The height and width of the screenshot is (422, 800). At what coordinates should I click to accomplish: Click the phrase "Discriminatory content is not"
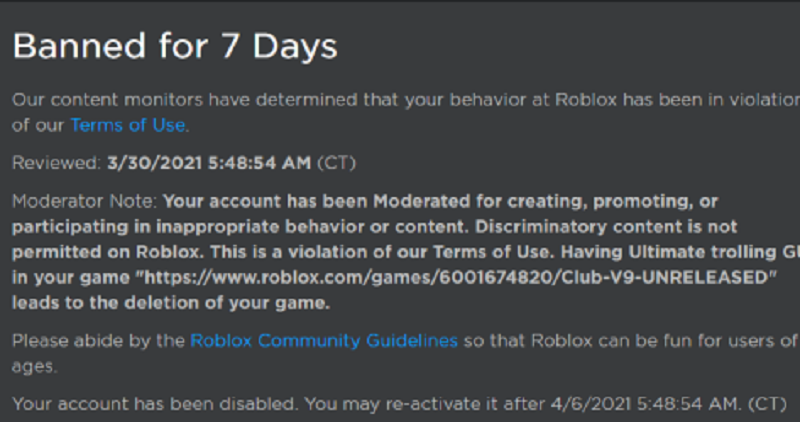coord(606,226)
